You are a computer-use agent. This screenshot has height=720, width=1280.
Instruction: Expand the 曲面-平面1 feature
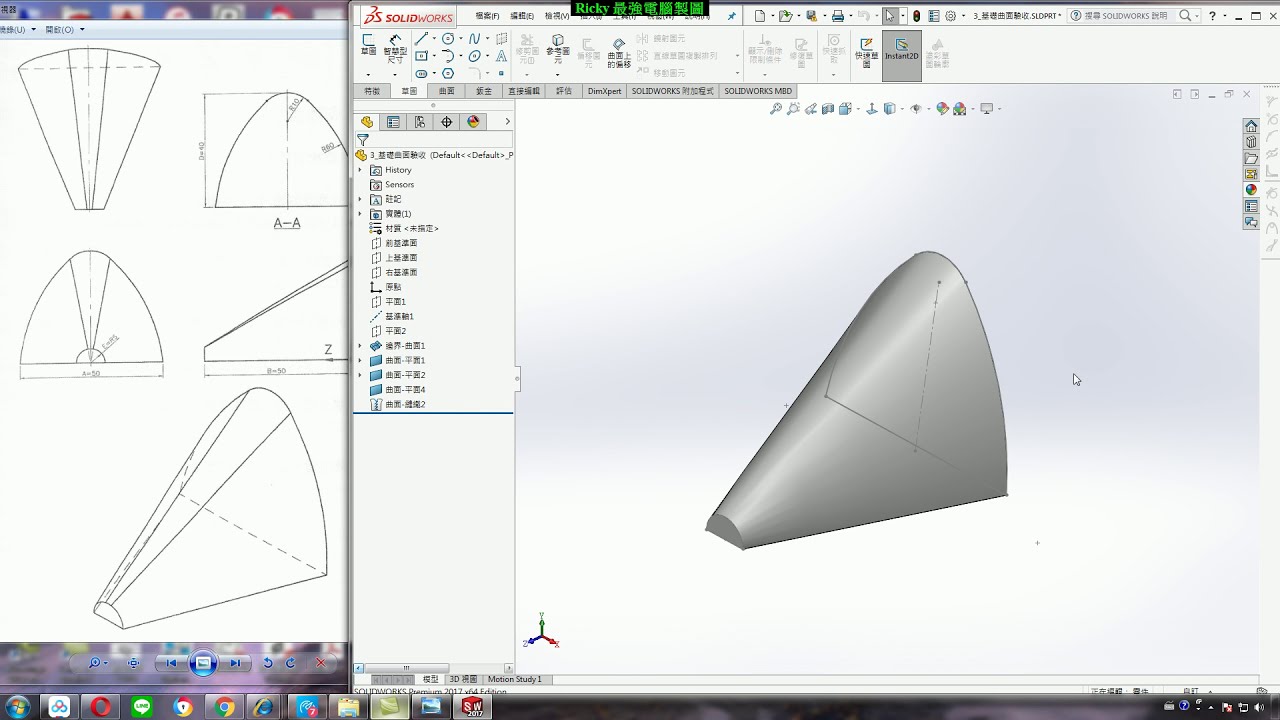pos(360,360)
